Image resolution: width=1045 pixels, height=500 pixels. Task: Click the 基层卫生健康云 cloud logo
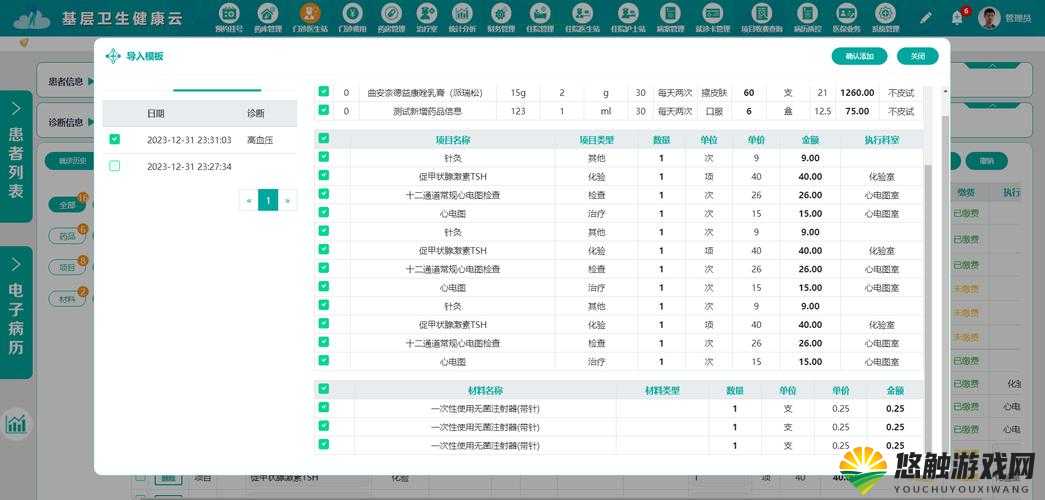tap(32, 19)
